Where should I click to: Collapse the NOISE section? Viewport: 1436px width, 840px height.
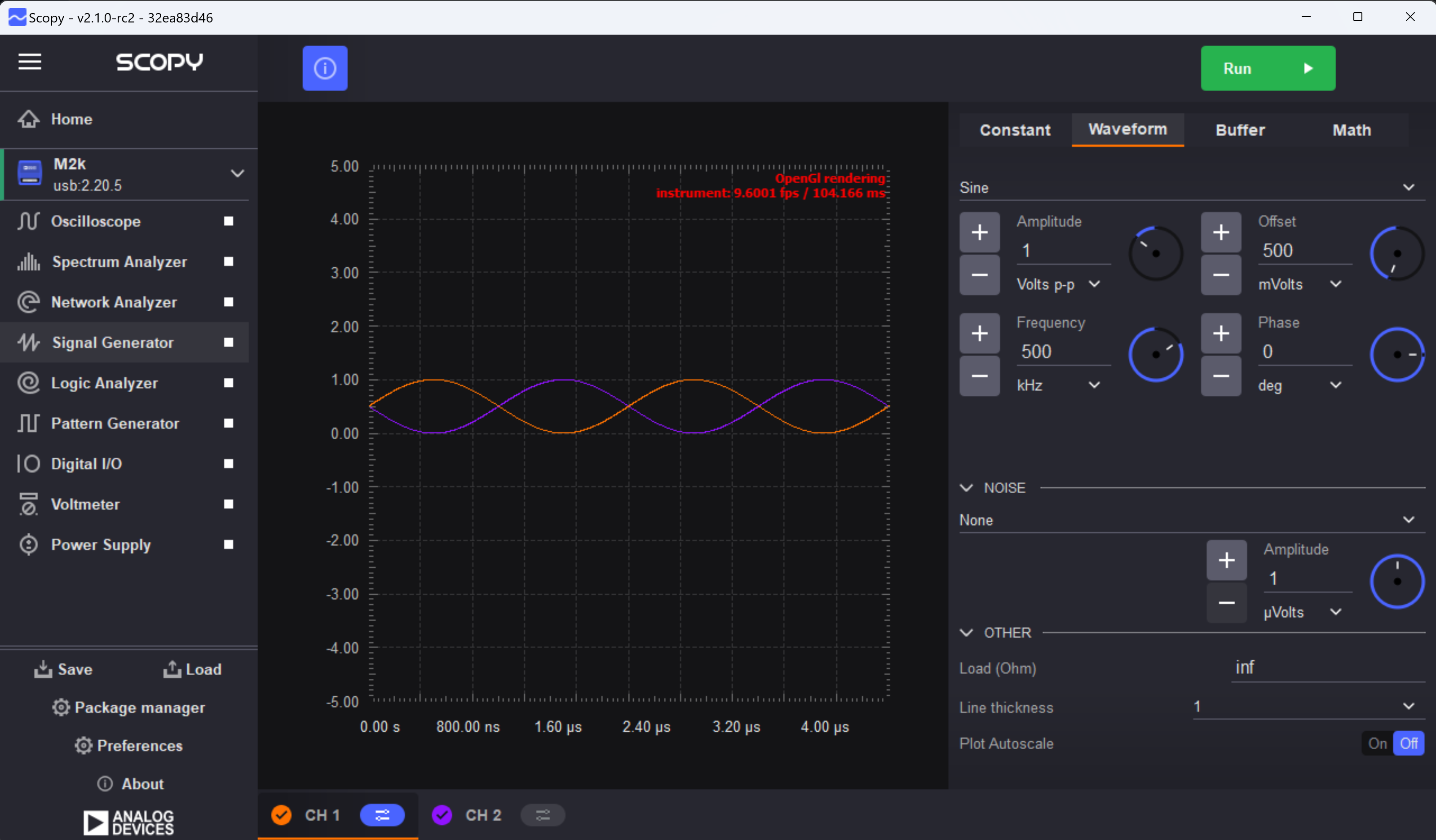967,488
